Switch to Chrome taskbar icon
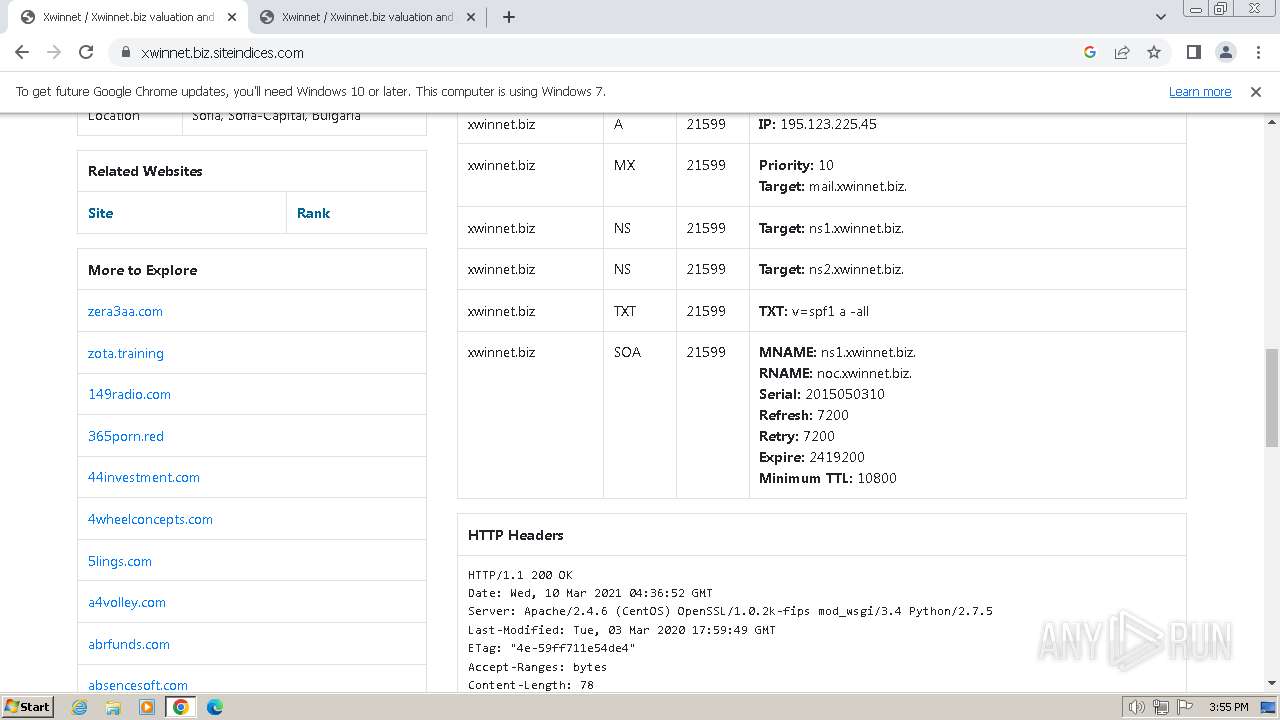 181,707
